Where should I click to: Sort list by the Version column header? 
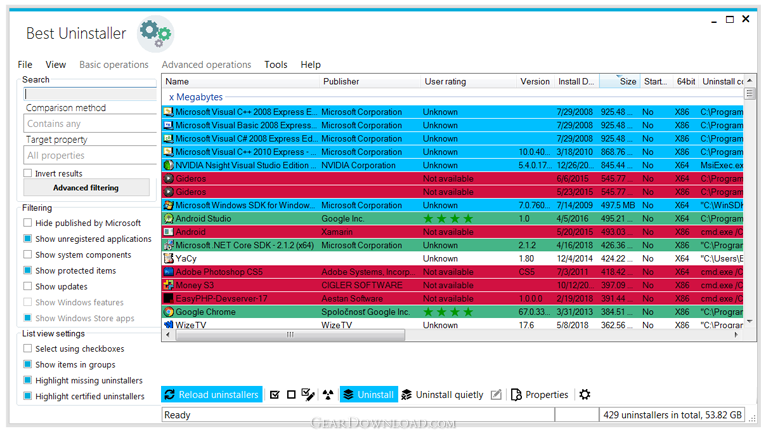point(535,81)
